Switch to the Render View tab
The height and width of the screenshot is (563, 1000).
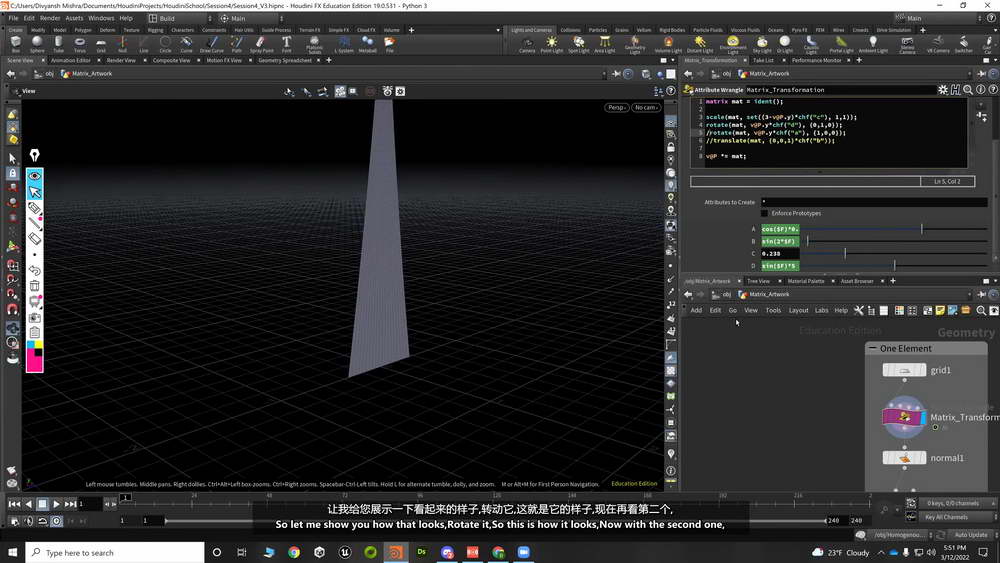coord(121,61)
